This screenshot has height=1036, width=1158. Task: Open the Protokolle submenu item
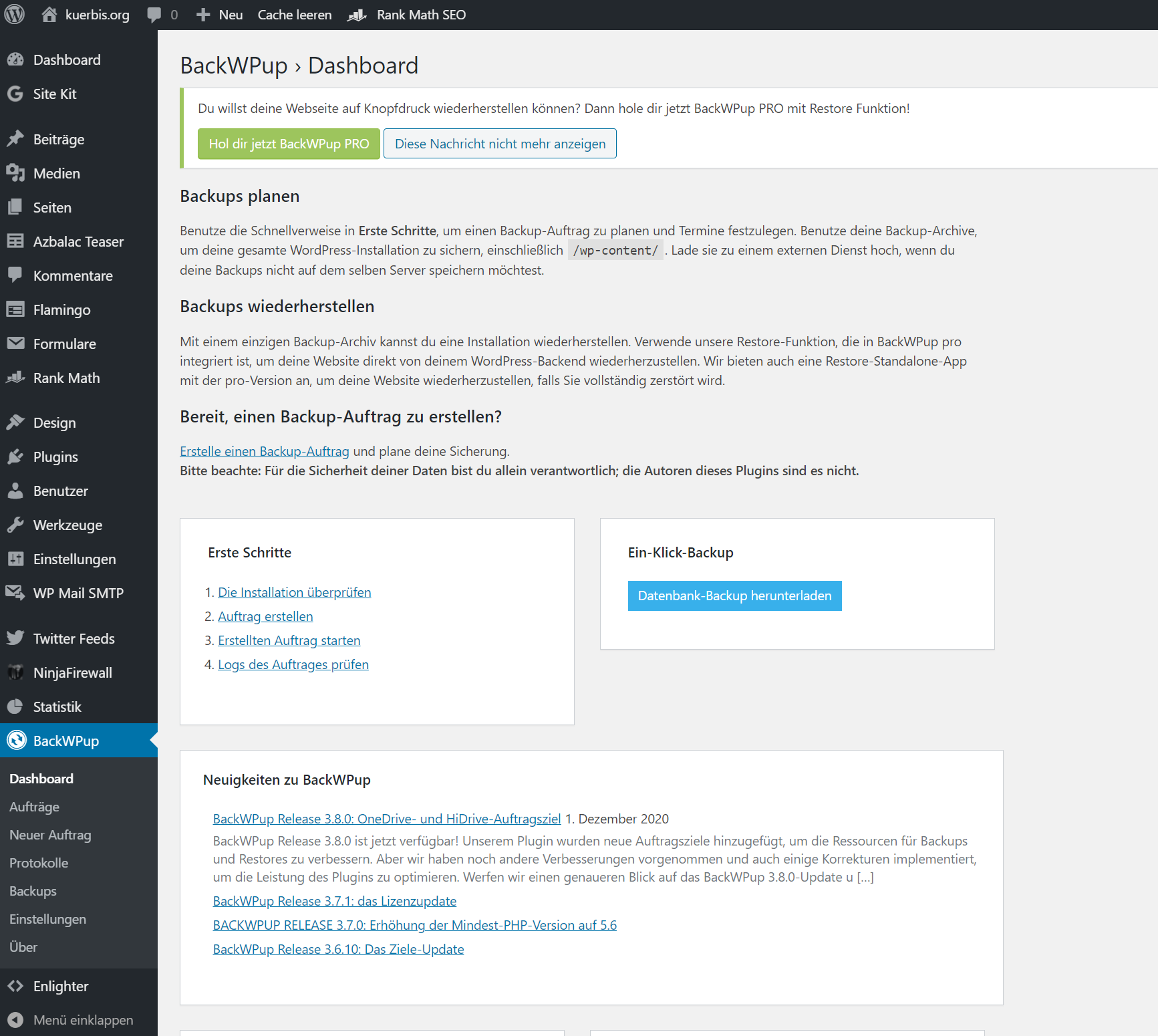[39, 863]
